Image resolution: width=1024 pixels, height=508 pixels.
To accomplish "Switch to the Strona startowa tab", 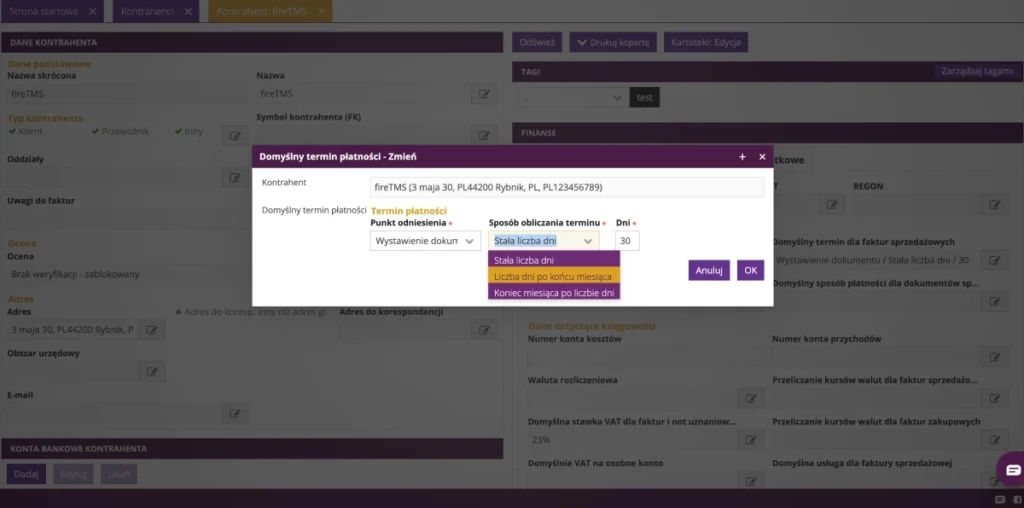I will [x=44, y=12].
